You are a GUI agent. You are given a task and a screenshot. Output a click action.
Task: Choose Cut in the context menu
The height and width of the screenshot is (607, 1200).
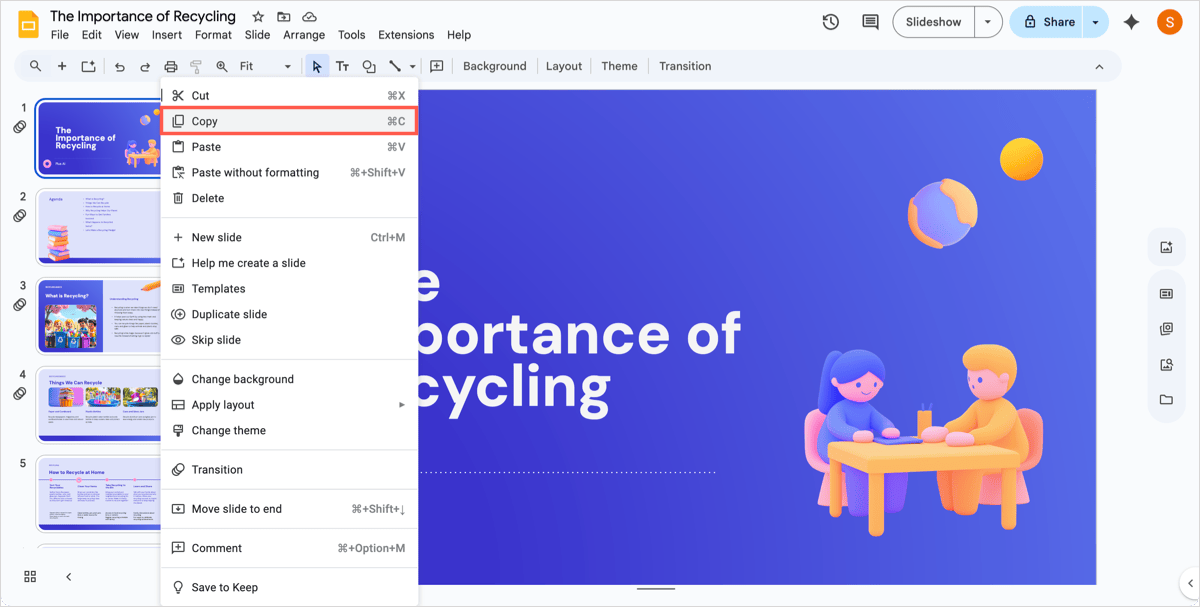tap(289, 96)
